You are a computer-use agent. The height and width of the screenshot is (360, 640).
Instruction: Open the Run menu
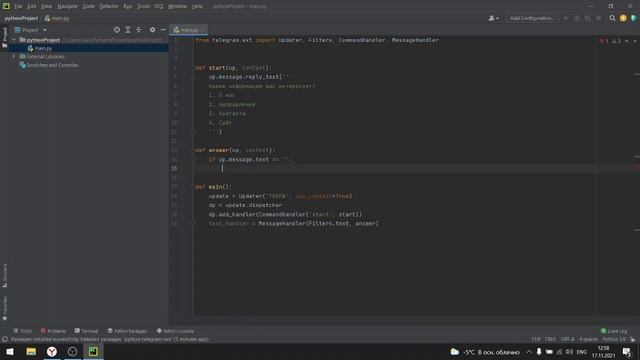[128, 7]
